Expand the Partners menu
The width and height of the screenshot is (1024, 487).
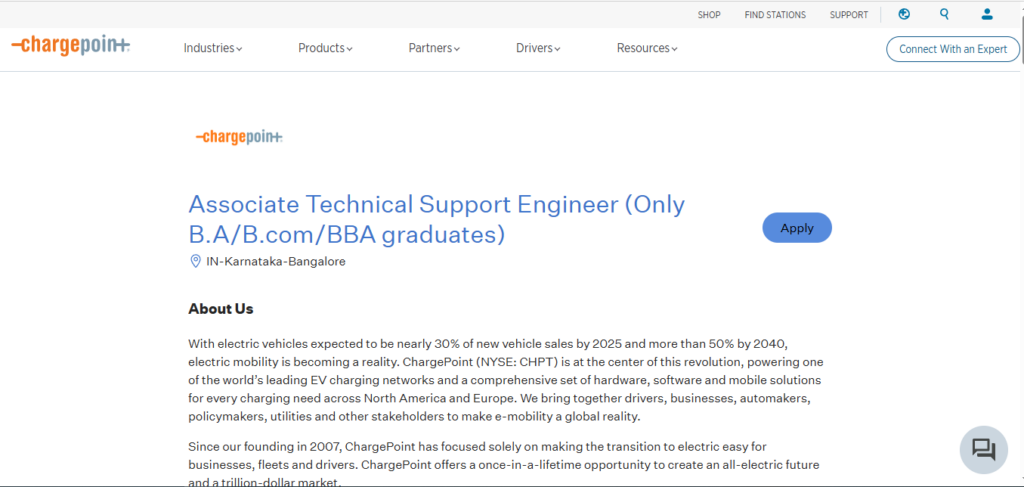point(434,48)
